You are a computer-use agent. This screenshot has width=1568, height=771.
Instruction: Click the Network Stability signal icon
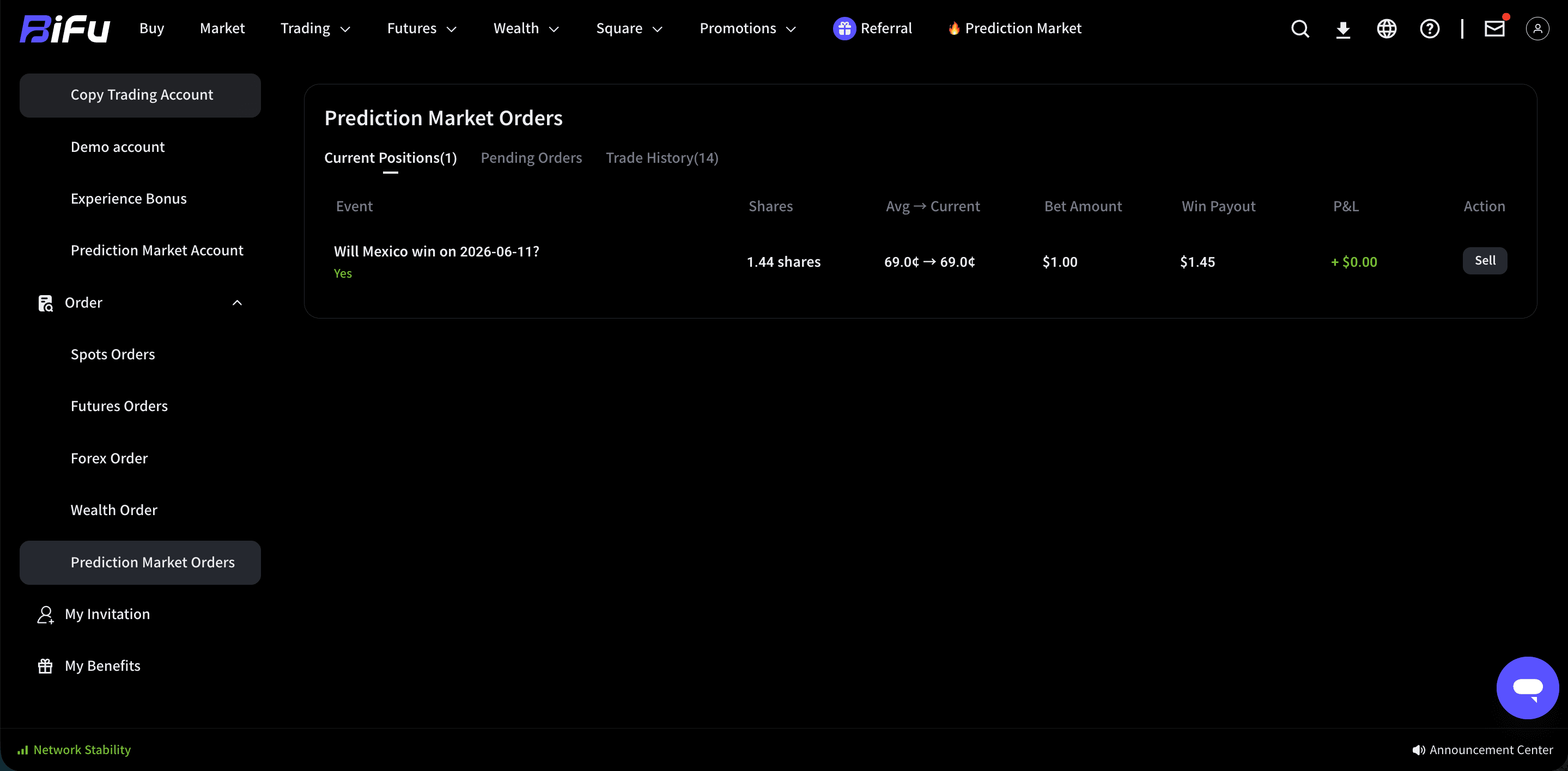(x=22, y=750)
